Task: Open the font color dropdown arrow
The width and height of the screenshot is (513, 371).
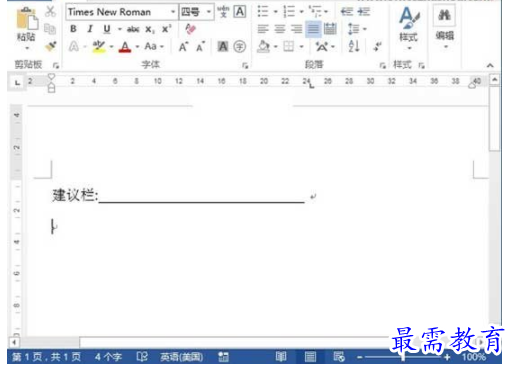Action: [x=137, y=47]
